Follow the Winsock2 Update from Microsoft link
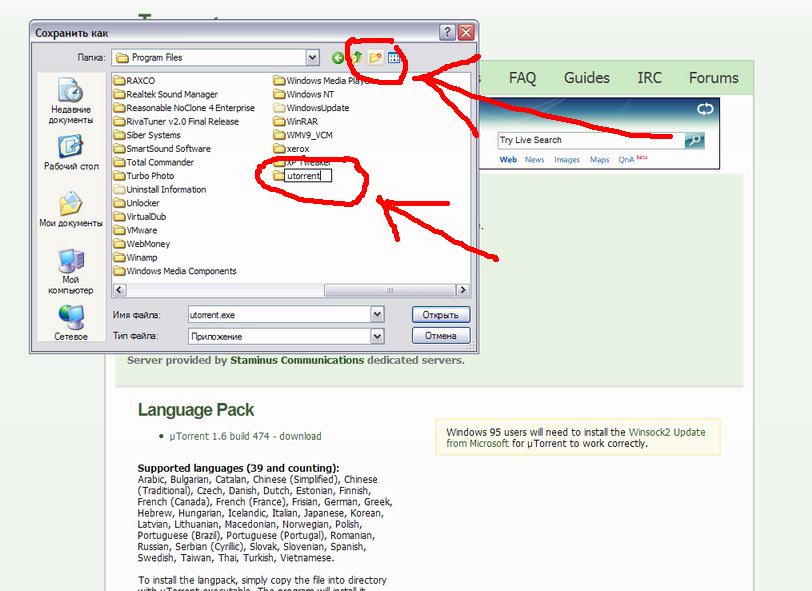The image size is (812, 591). tap(576, 438)
